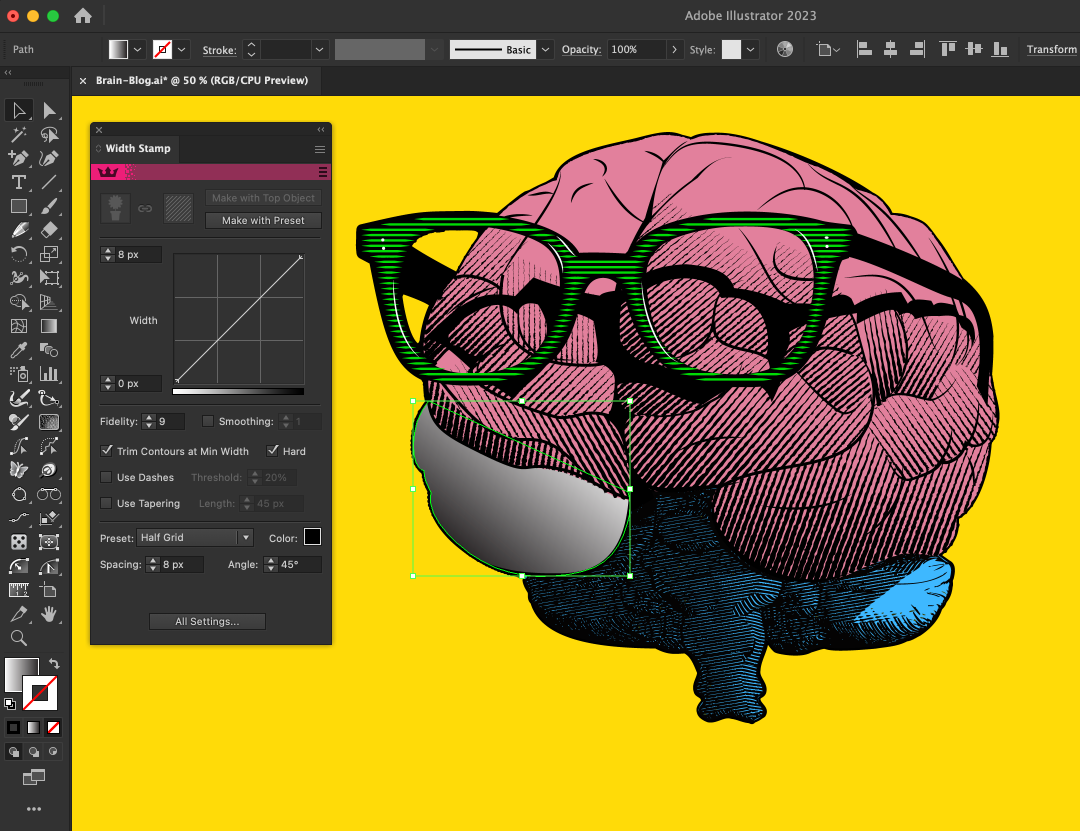
Task: Open Width Stamp panel hamburger menu
Action: [320, 149]
